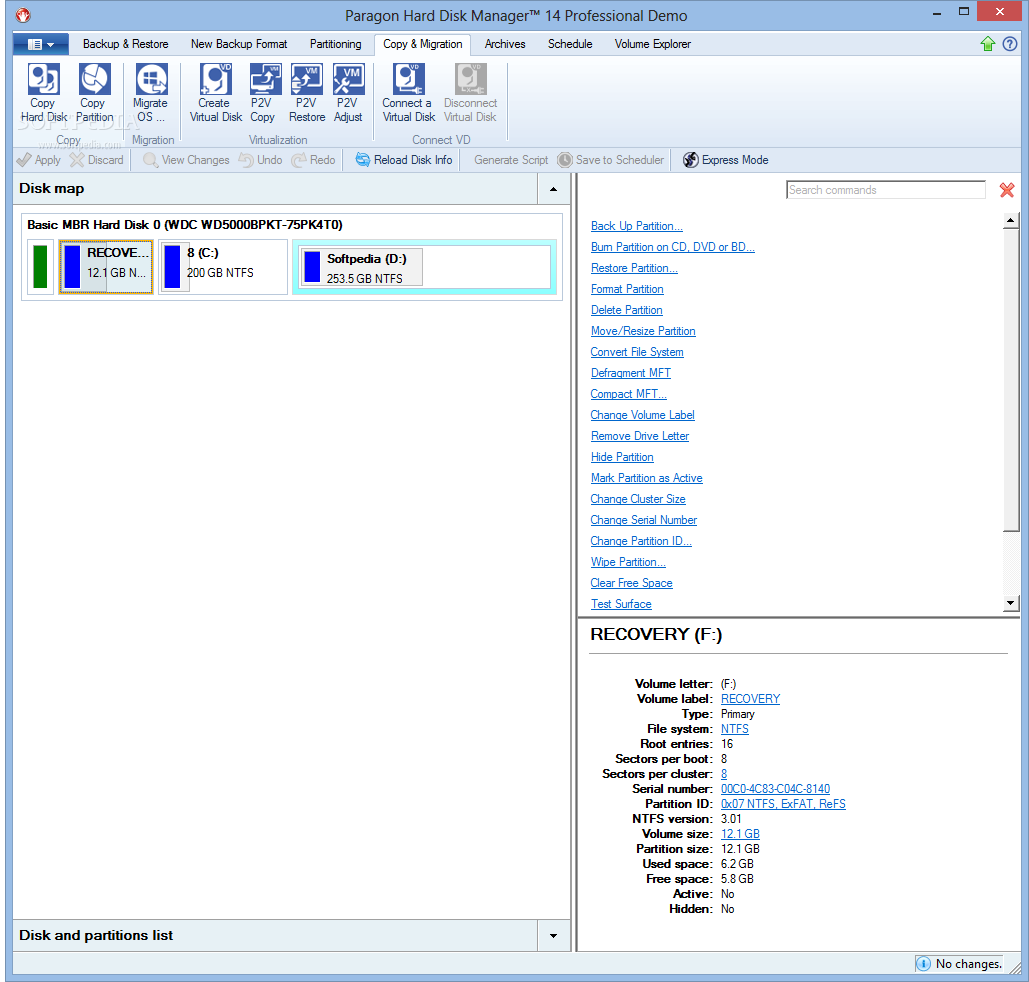Image resolution: width=1029 pixels, height=982 pixels.
Task: Click Change Volume Label link
Action: (642, 415)
